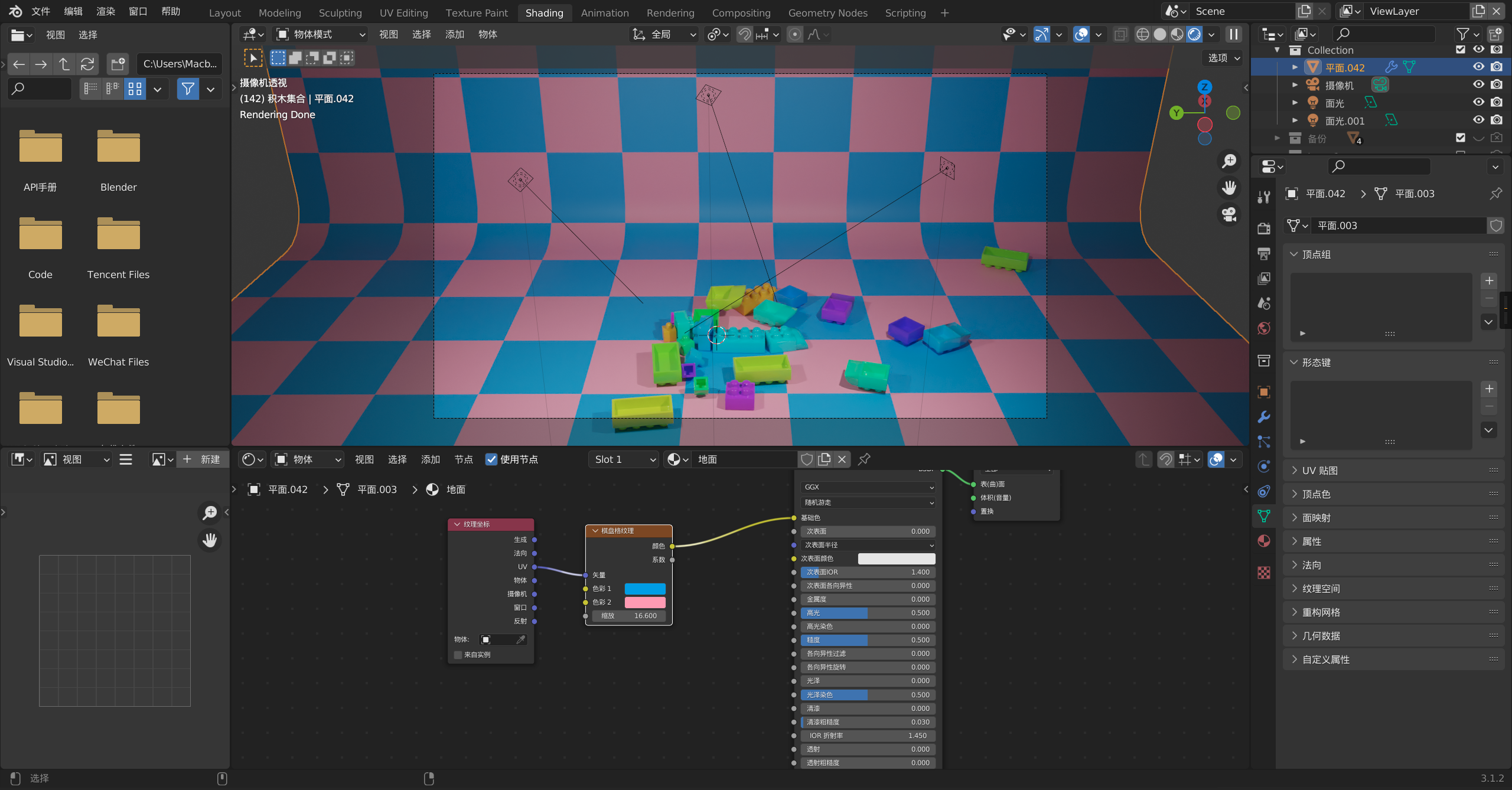Open the Scene properties tab
This screenshot has height=790, width=1512.
(1264, 303)
